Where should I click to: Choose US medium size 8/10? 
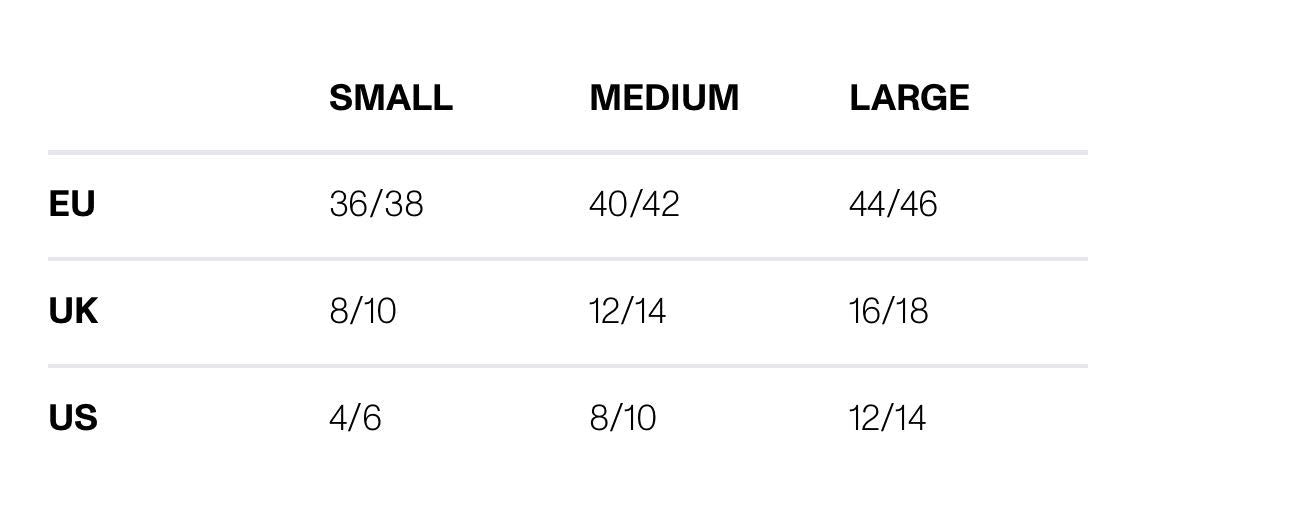tap(622, 417)
